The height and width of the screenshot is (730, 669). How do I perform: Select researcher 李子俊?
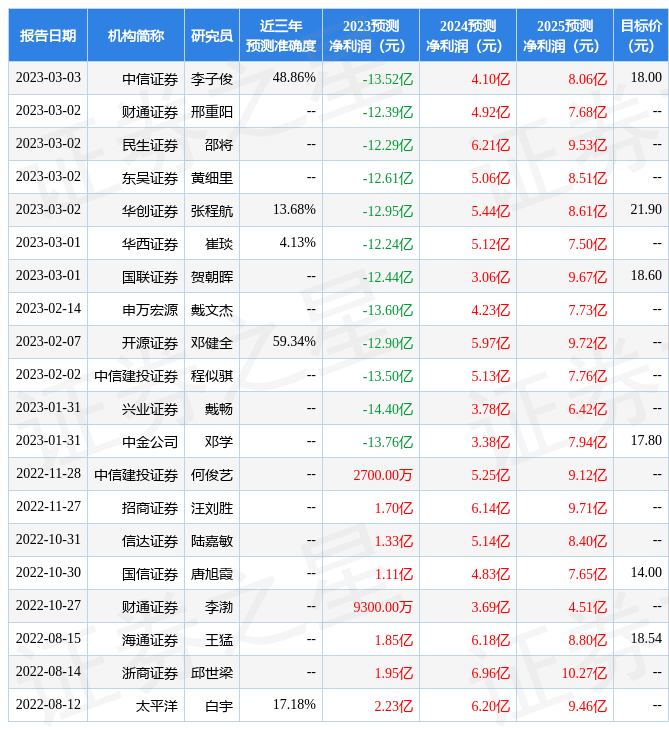click(212, 79)
